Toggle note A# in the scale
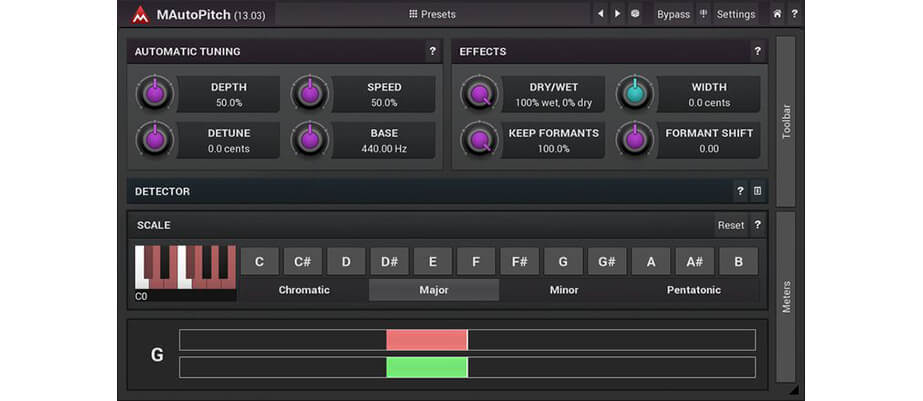 point(694,261)
